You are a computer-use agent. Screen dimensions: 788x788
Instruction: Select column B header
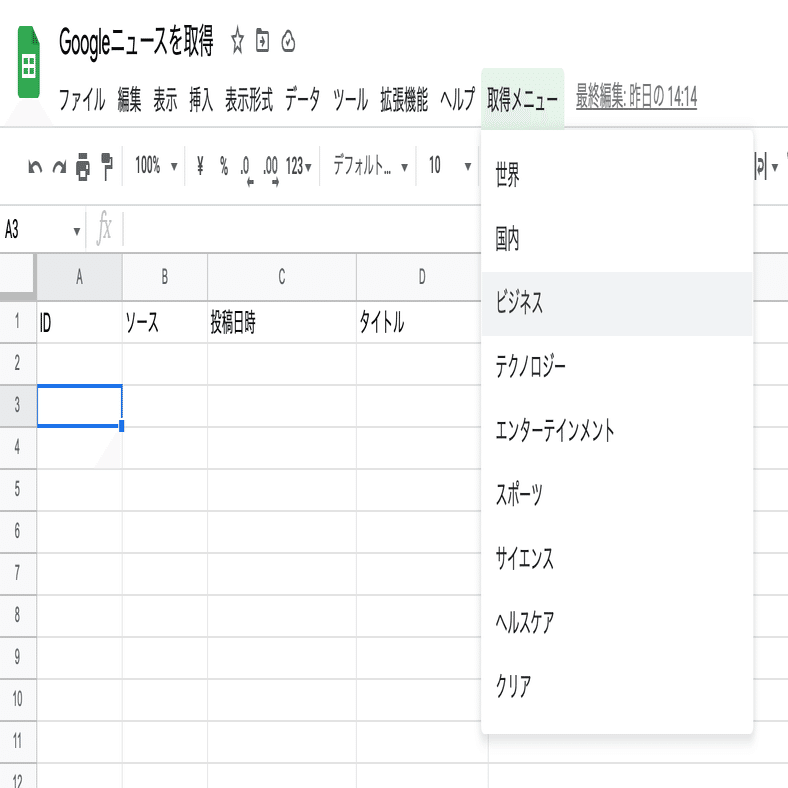point(165,277)
